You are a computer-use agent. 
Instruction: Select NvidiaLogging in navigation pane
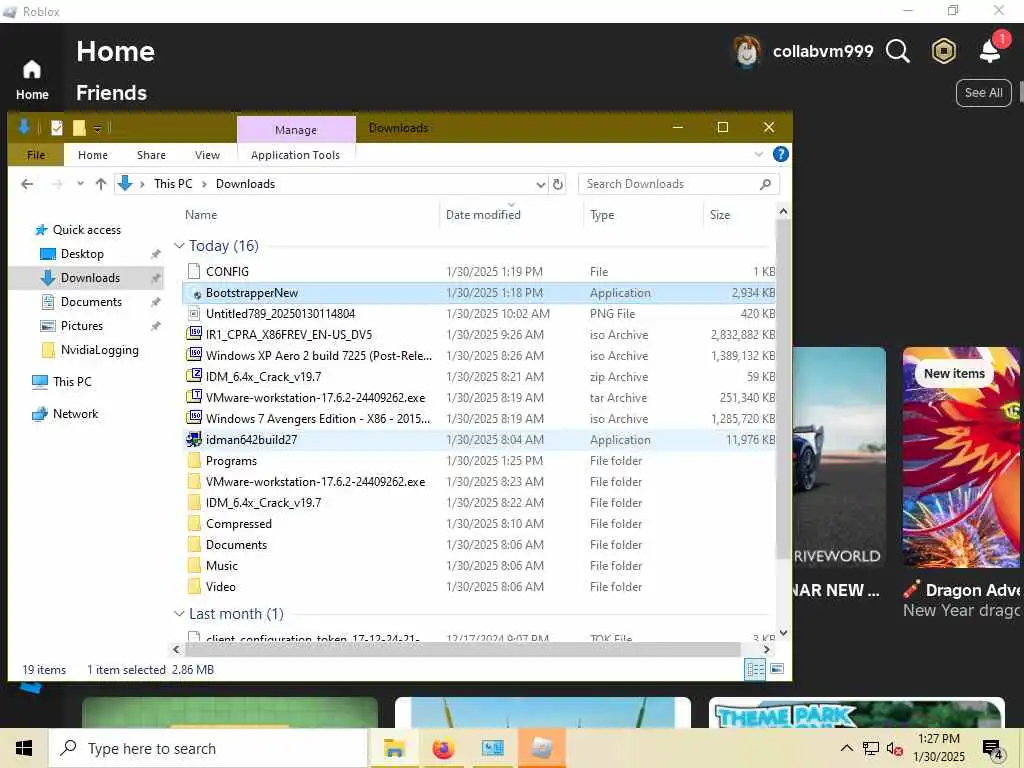coord(99,350)
